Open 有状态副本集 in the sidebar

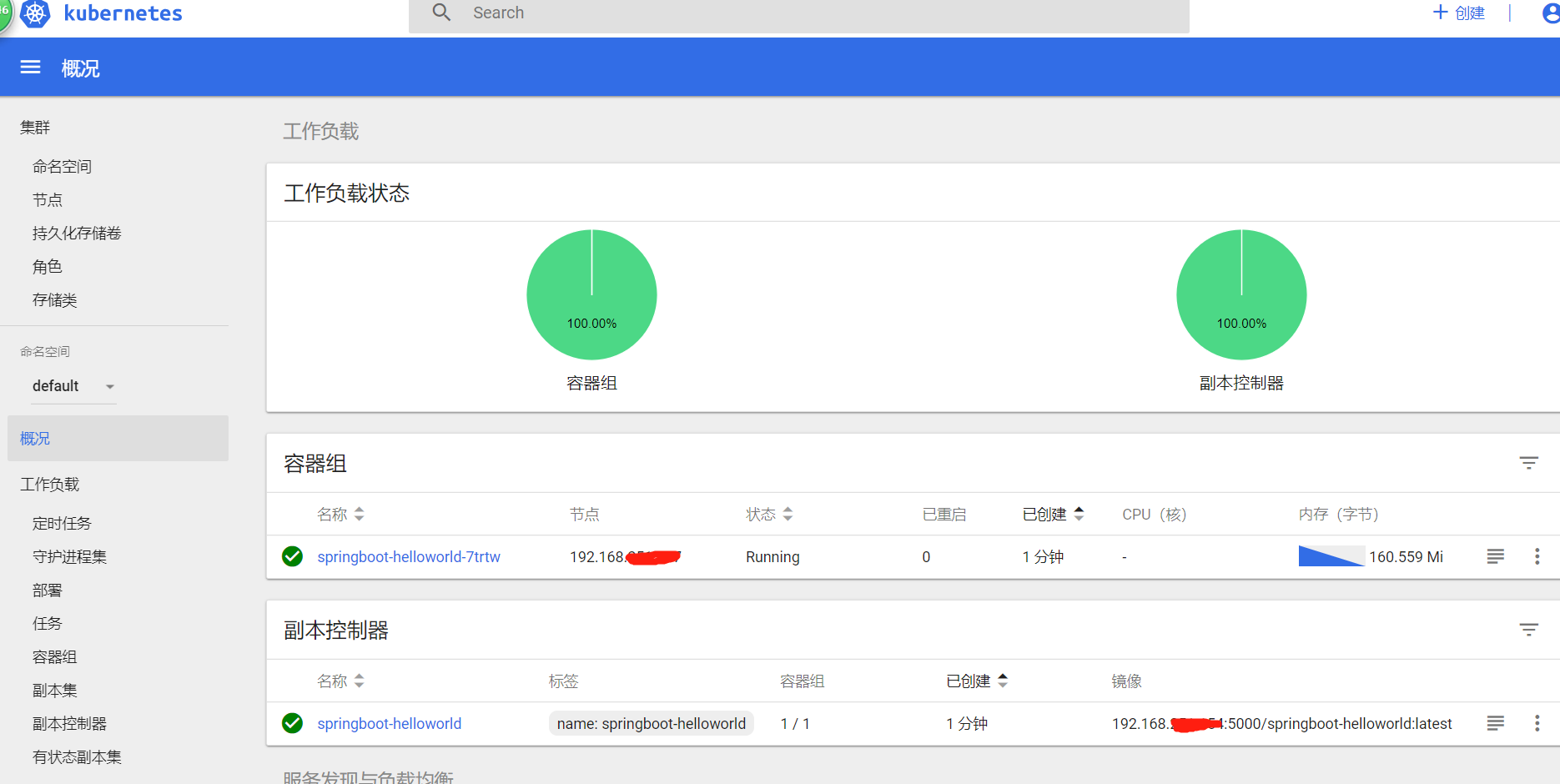click(x=77, y=757)
